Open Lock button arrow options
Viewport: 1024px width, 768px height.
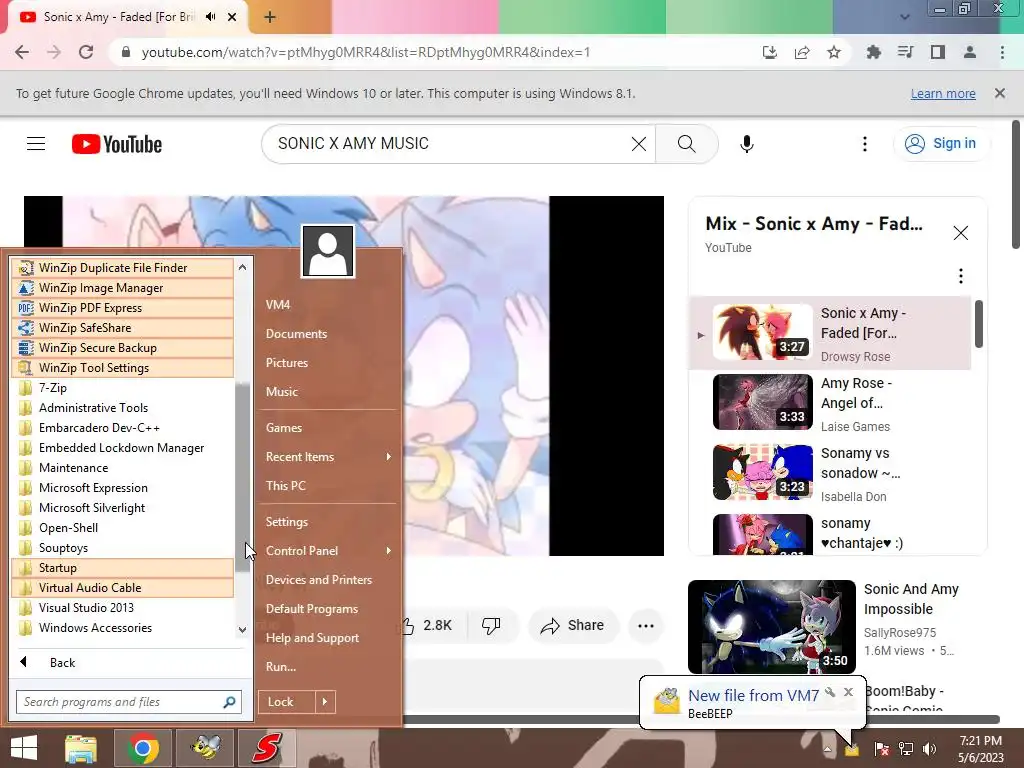click(325, 702)
